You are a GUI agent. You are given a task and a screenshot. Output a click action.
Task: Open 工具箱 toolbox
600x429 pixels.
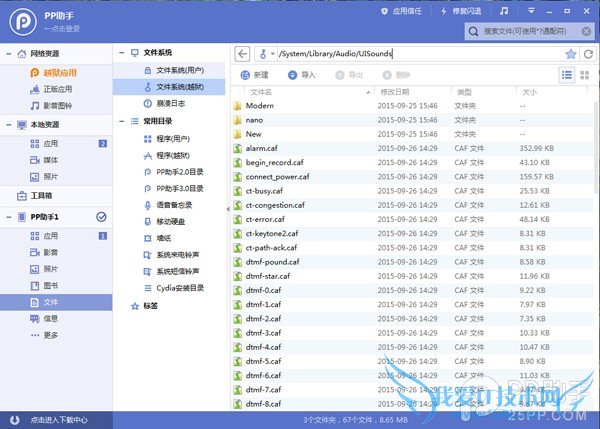point(34,196)
